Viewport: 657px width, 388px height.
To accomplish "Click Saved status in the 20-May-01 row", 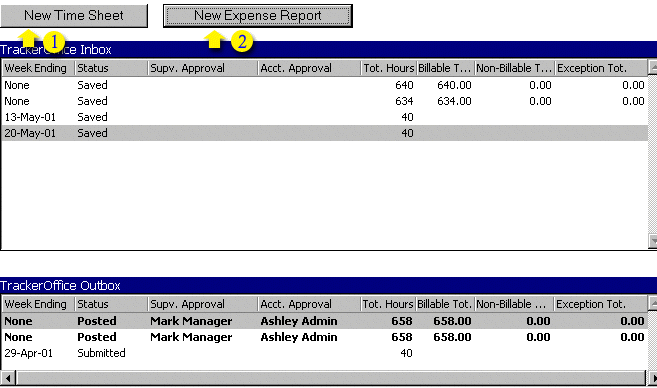I will tap(92, 133).
